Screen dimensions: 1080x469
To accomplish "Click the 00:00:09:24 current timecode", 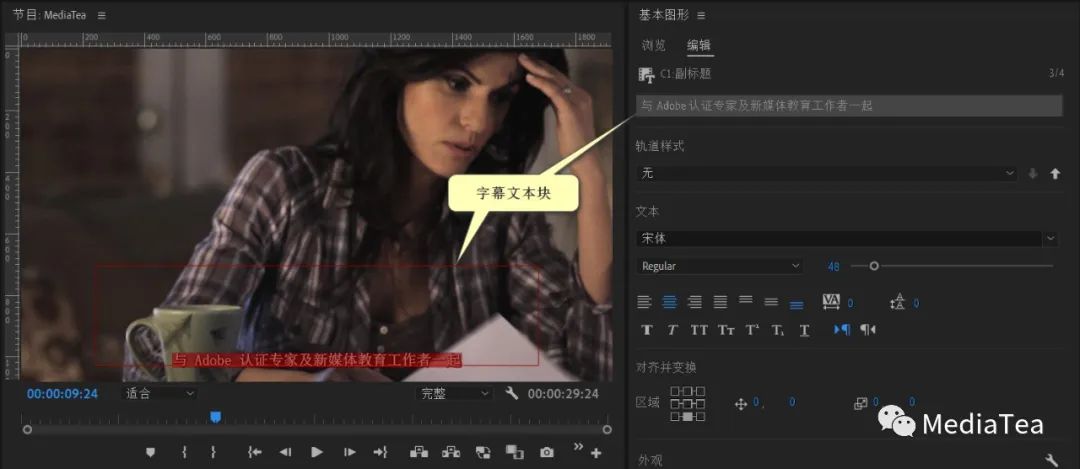I will tap(62, 394).
